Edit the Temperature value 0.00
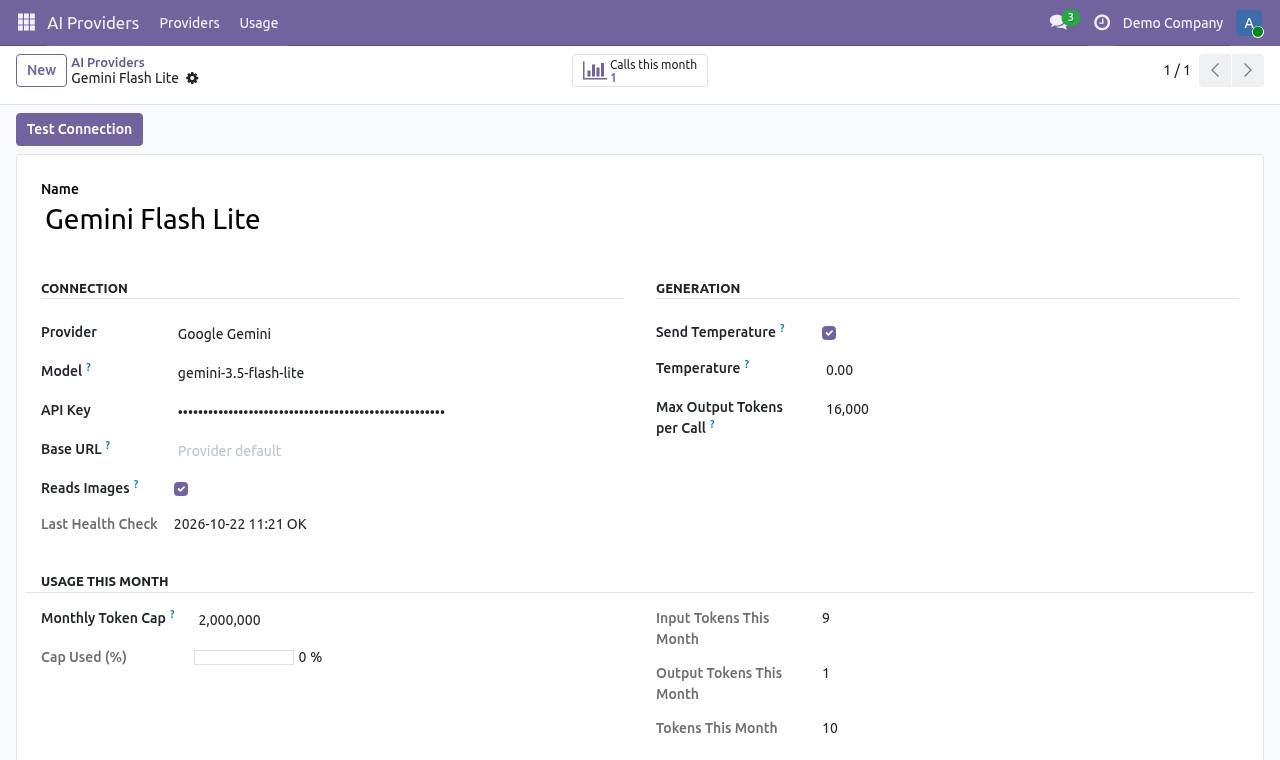The width and height of the screenshot is (1280, 760). tap(1030, 370)
